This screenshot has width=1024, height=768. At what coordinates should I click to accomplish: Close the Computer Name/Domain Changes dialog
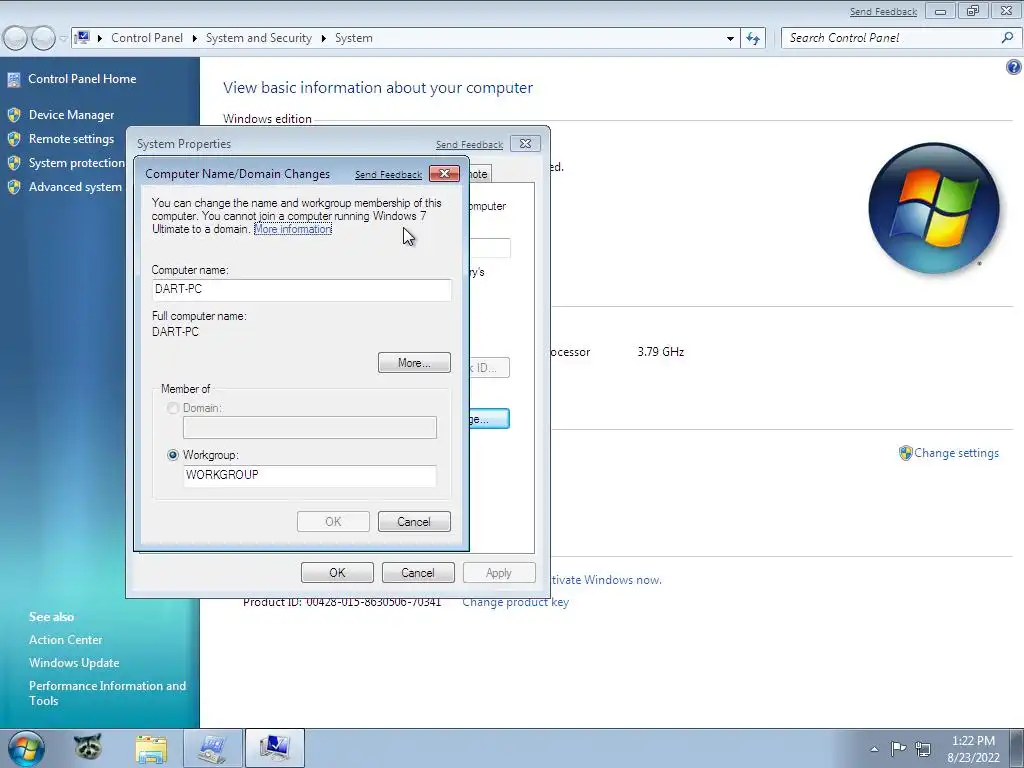[x=444, y=174]
